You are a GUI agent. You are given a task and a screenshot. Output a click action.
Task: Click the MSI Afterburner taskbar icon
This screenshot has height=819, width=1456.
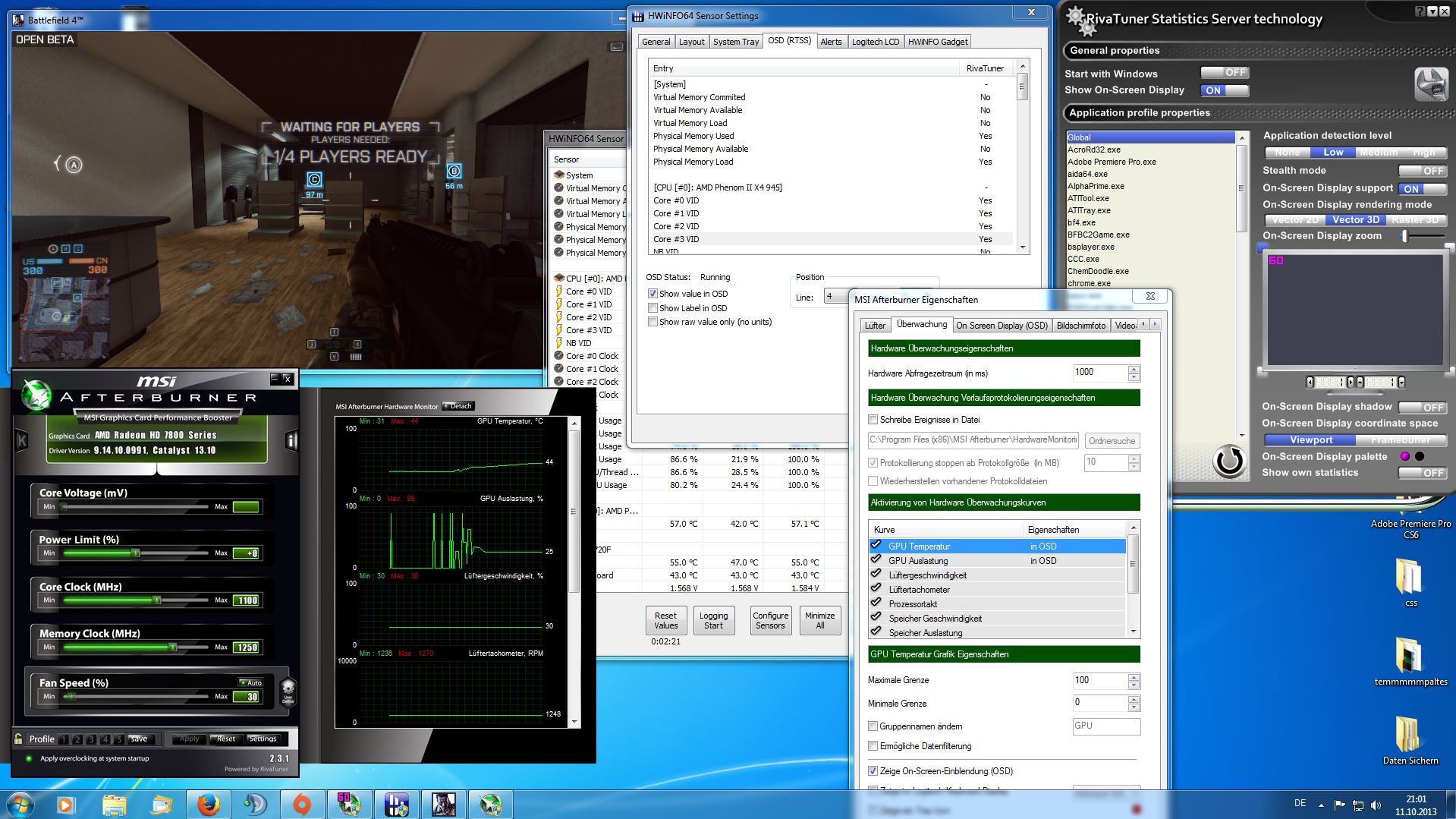(x=490, y=805)
